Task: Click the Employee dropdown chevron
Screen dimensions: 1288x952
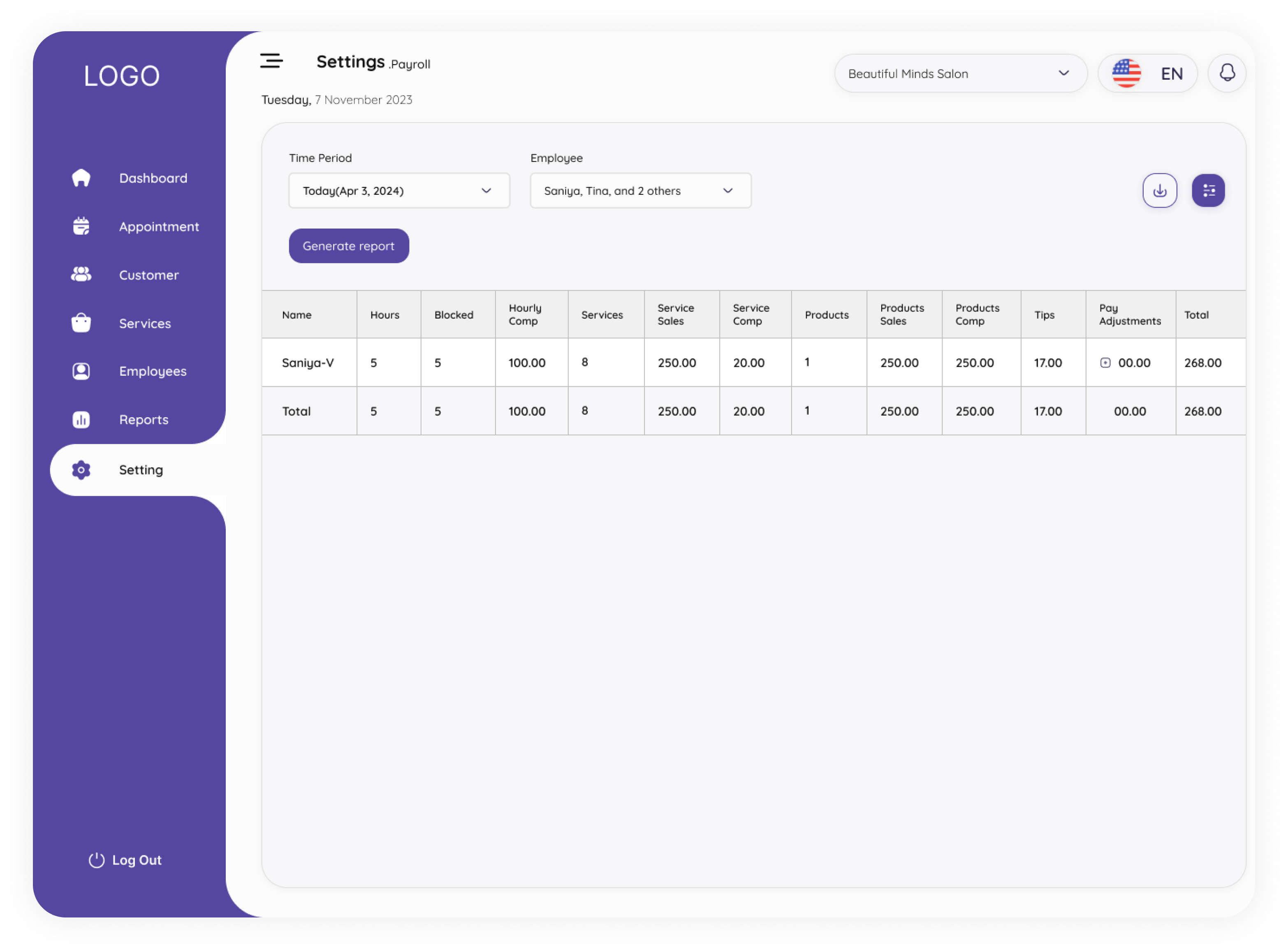Action: click(x=727, y=190)
